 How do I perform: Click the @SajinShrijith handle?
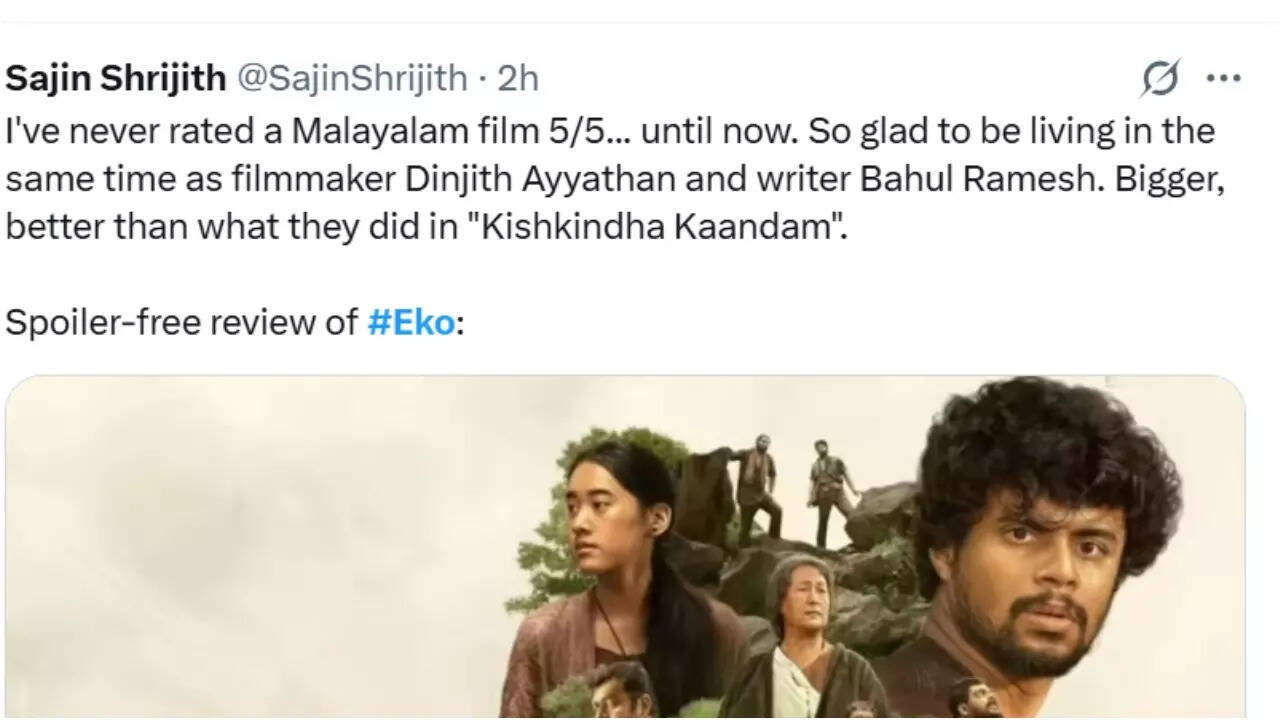(x=351, y=78)
